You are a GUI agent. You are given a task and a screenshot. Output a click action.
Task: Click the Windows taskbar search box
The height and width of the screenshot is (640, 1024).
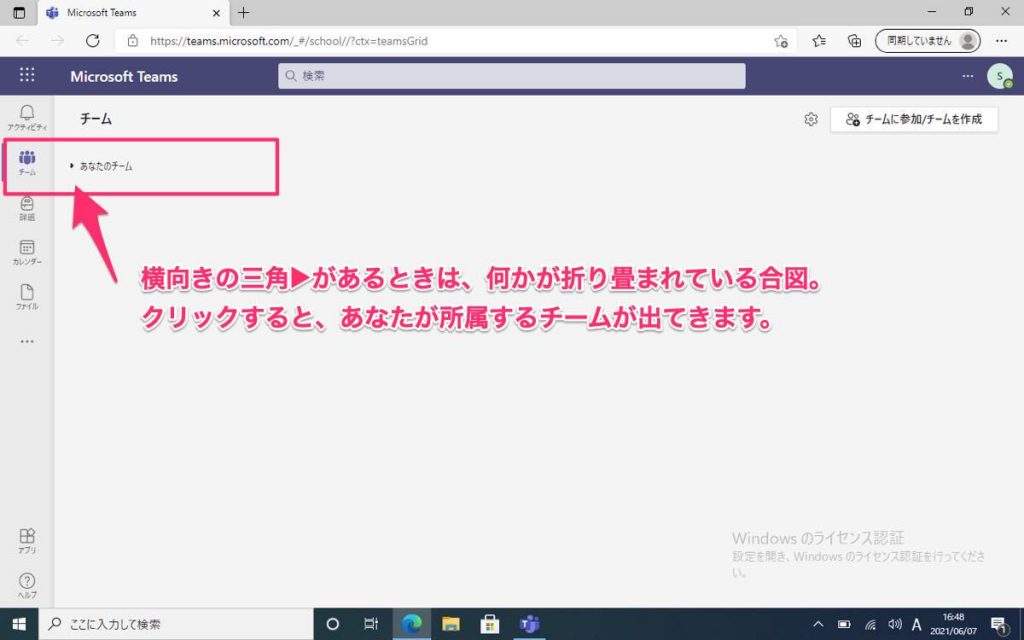click(x=176, y=624)
